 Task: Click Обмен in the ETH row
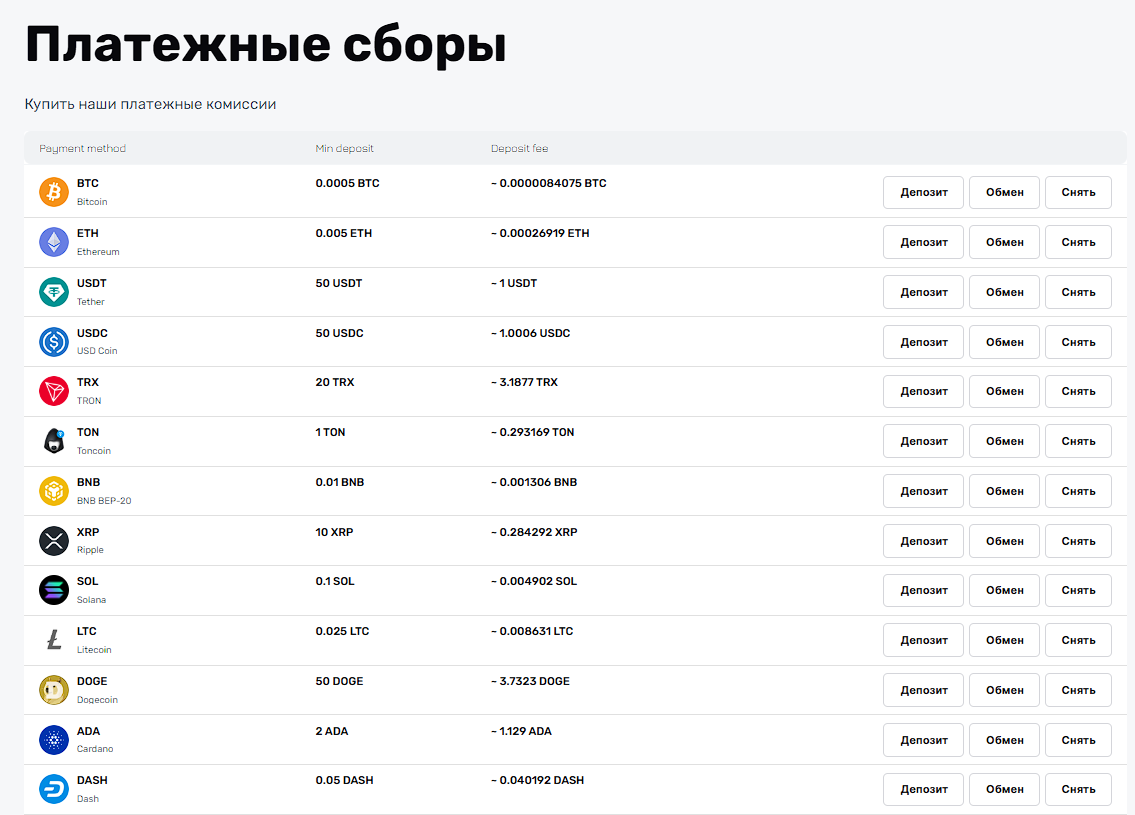1005,242
